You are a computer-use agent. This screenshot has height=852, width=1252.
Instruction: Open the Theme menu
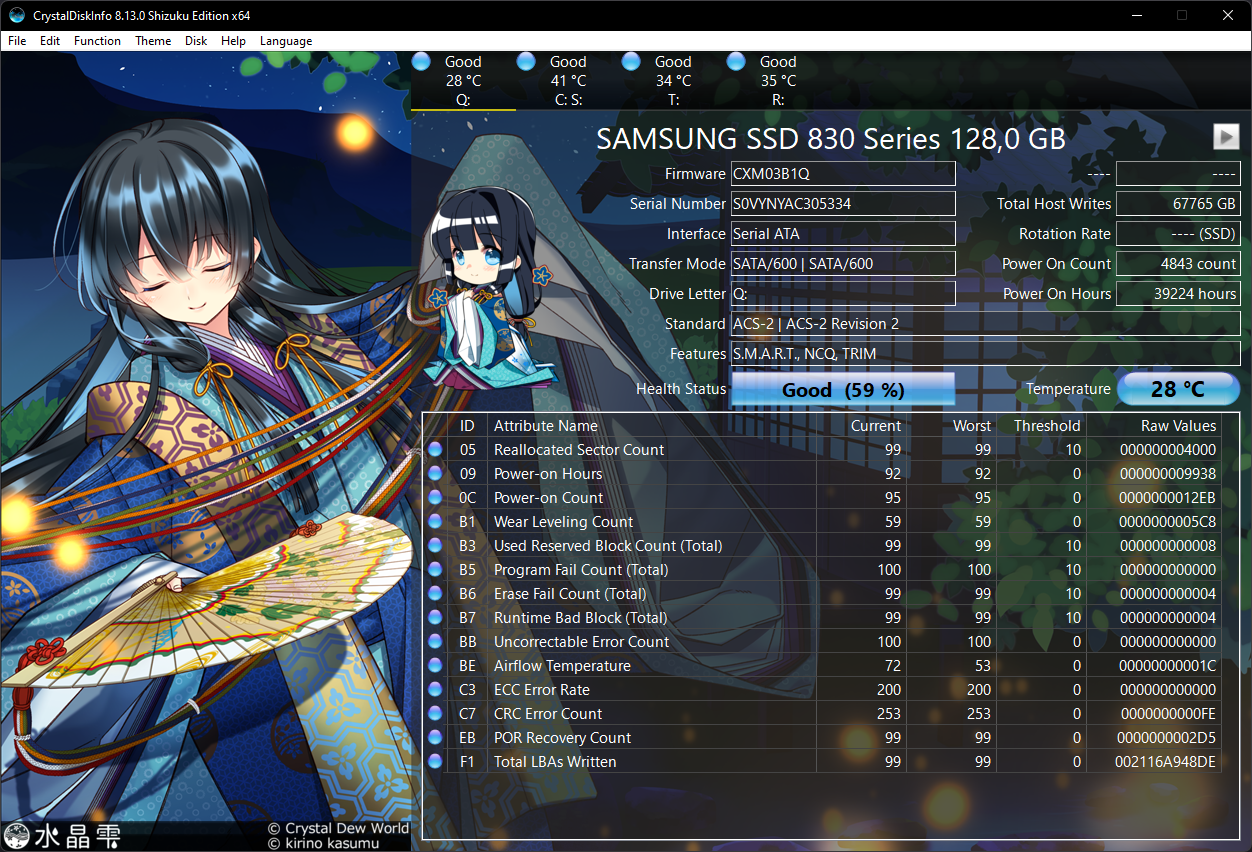[153, 41]
